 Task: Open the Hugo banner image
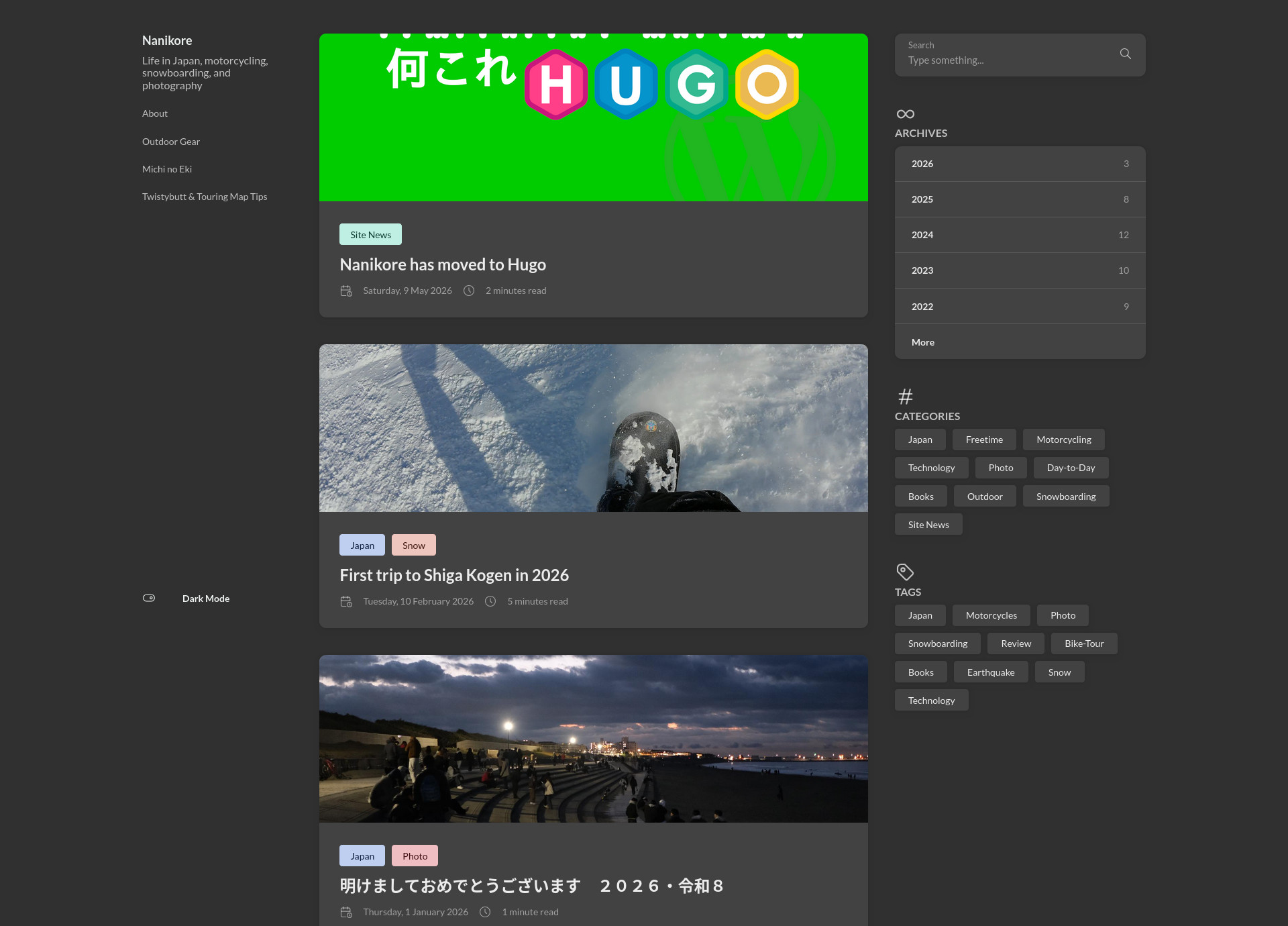pyautogui.click(x=594, y=117)
